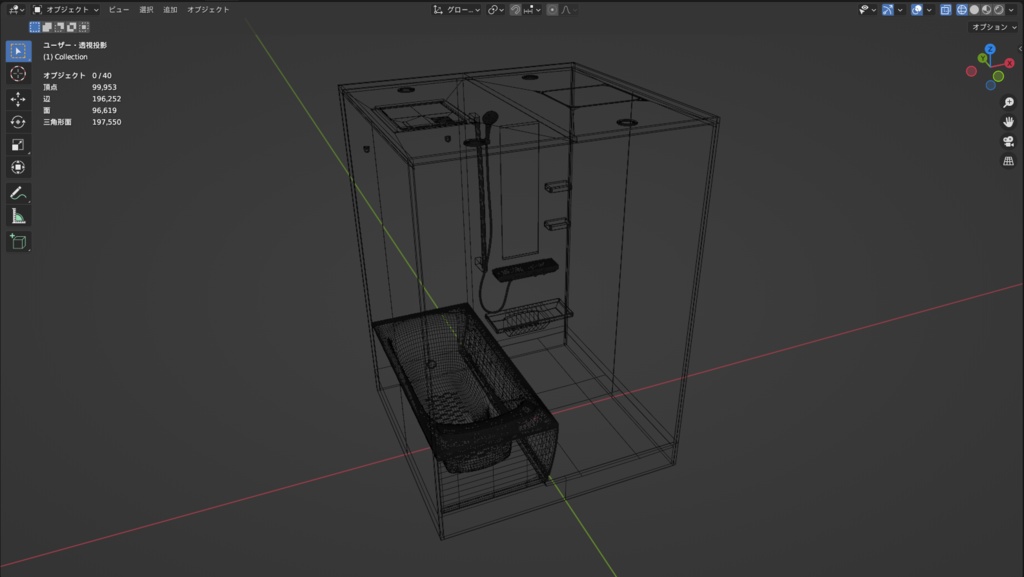Open the グロー transform orientation dropdown
The width and height of the screenshot is (1024, 577).
point(456,10)
